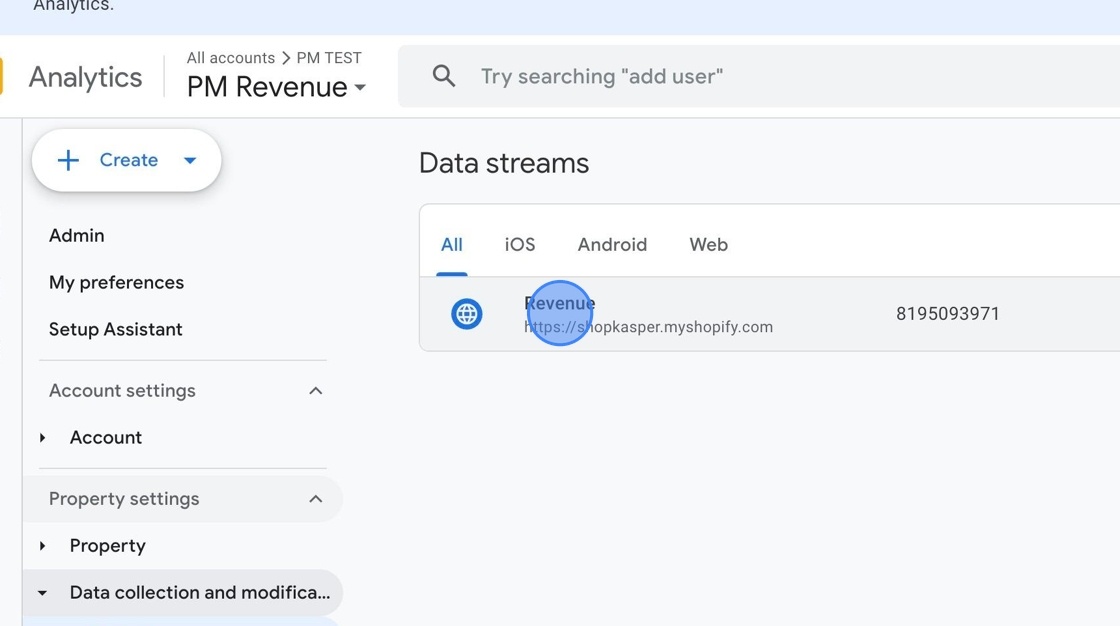Expand the Account tree item
The height and width of the screenshot is (626, 1120).
(x=42, y=437)
